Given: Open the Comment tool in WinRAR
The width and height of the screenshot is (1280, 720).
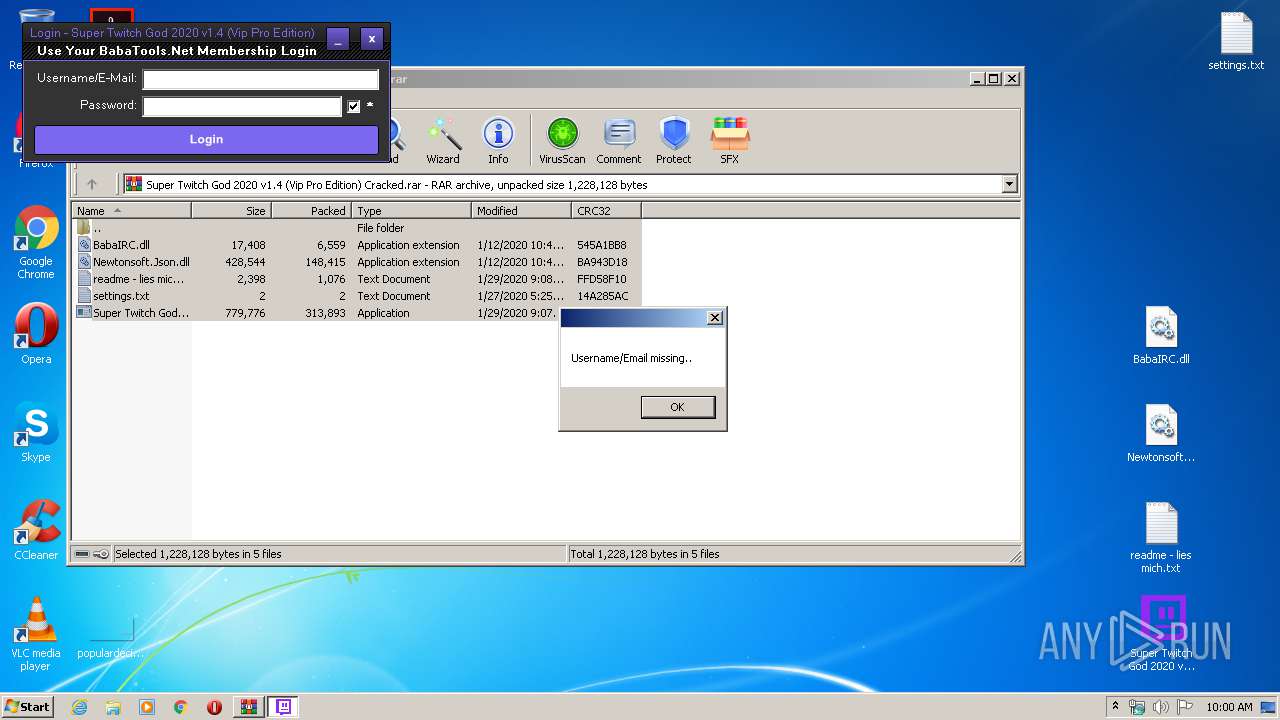Looking at the screenshot, I should (619, 141).
